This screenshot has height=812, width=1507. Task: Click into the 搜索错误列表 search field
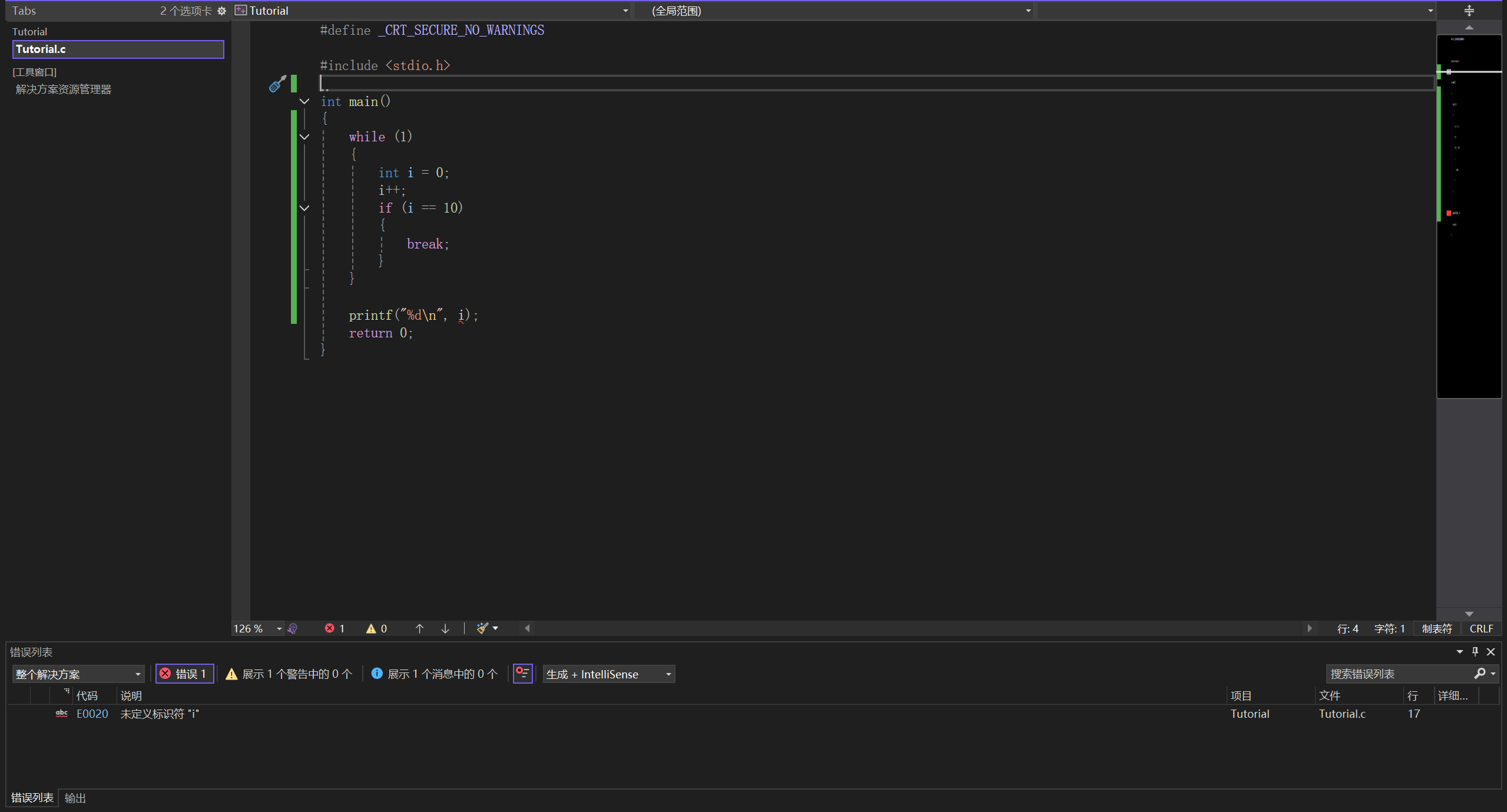[x=1399, y=674]
